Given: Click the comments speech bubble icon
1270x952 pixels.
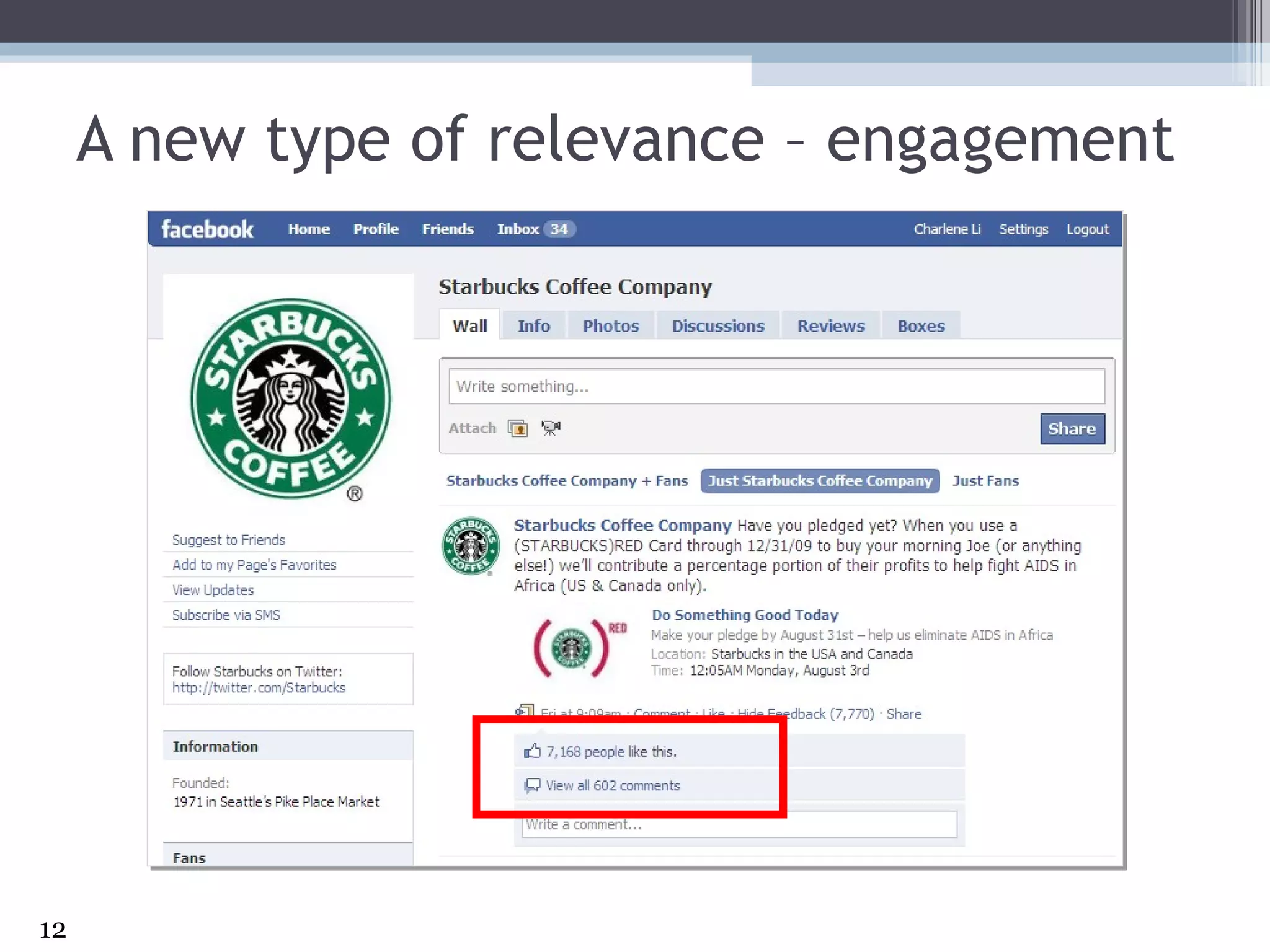Looking at the screenshot, I should tap(532, 785).
